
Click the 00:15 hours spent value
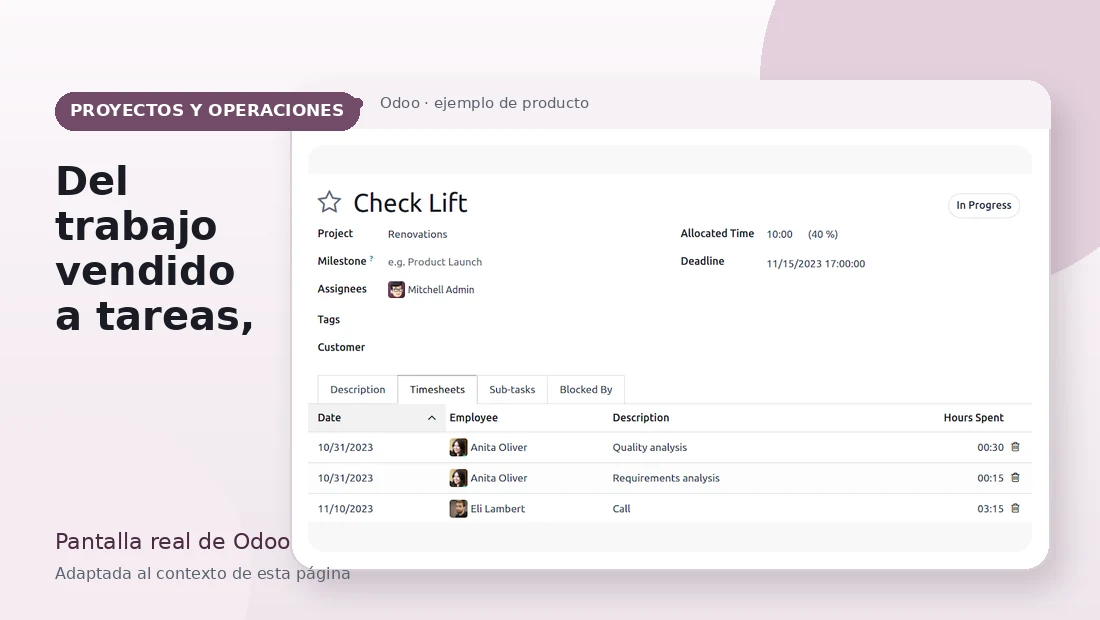990,478
